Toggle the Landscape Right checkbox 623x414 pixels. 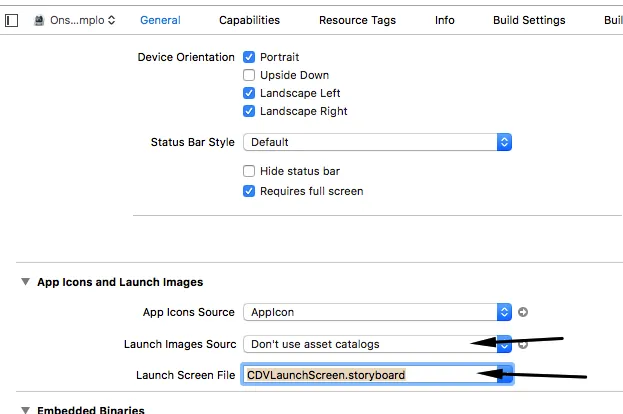(x=249, y=111)
